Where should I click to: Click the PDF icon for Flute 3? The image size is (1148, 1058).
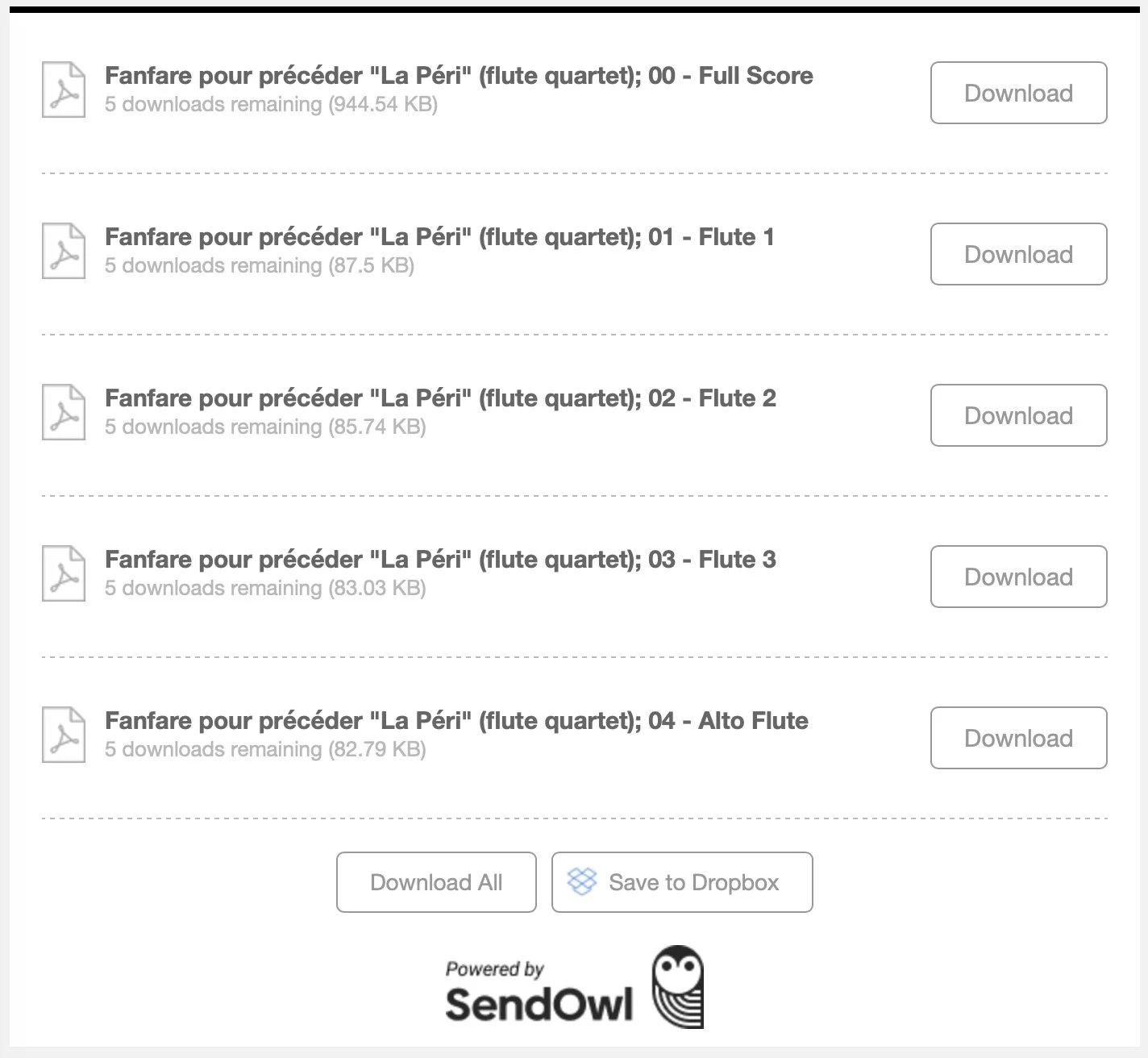(64, 573)
